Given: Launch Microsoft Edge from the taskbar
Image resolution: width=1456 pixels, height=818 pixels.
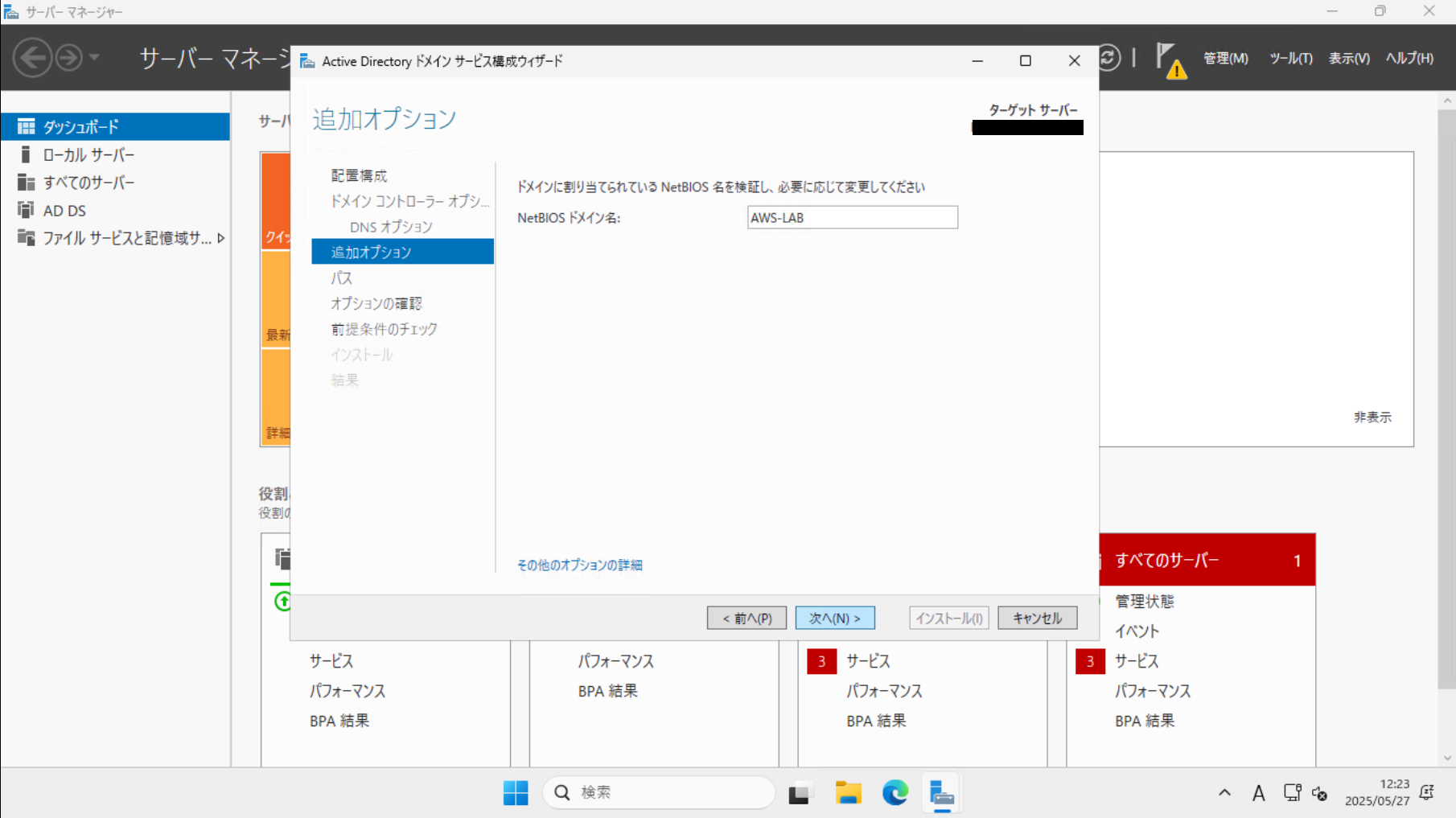Looking at the screenshot, I should click(895, 793).
